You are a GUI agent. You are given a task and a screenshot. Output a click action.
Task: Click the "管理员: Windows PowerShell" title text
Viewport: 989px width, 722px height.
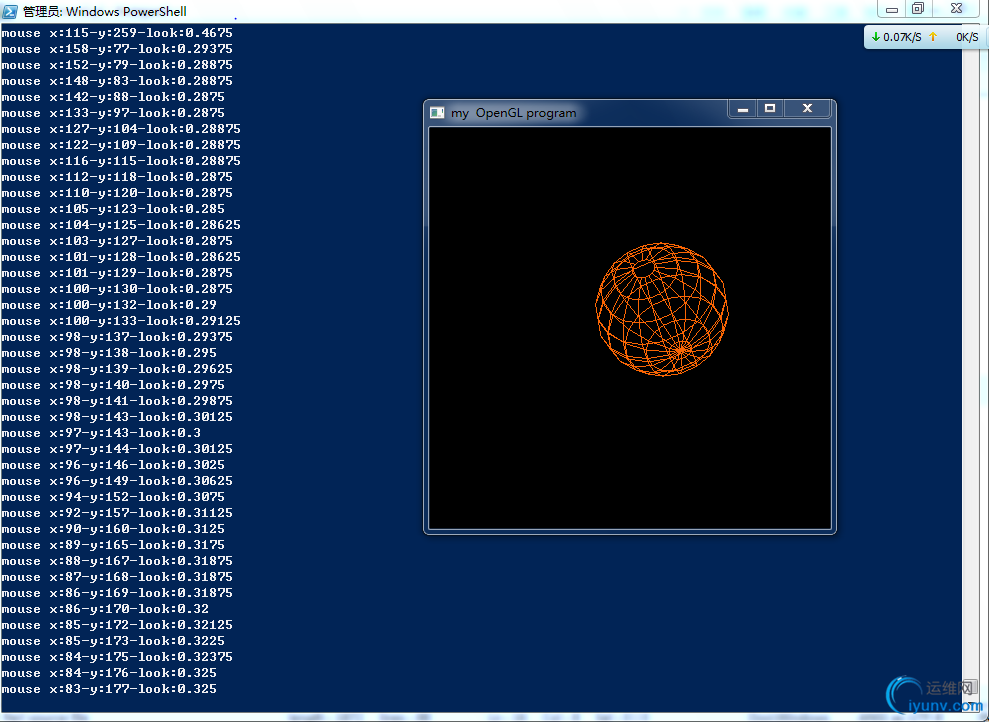click(x=105, y=11)
